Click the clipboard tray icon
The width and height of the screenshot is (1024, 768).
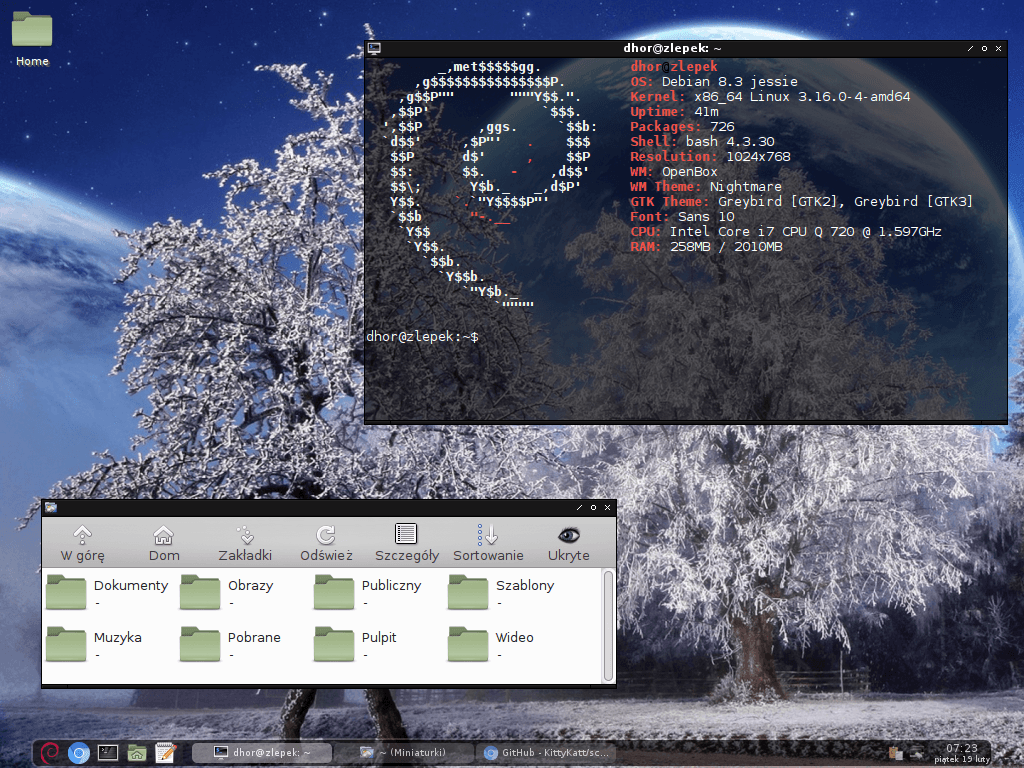pyautogui.click(x=895, y=754)
